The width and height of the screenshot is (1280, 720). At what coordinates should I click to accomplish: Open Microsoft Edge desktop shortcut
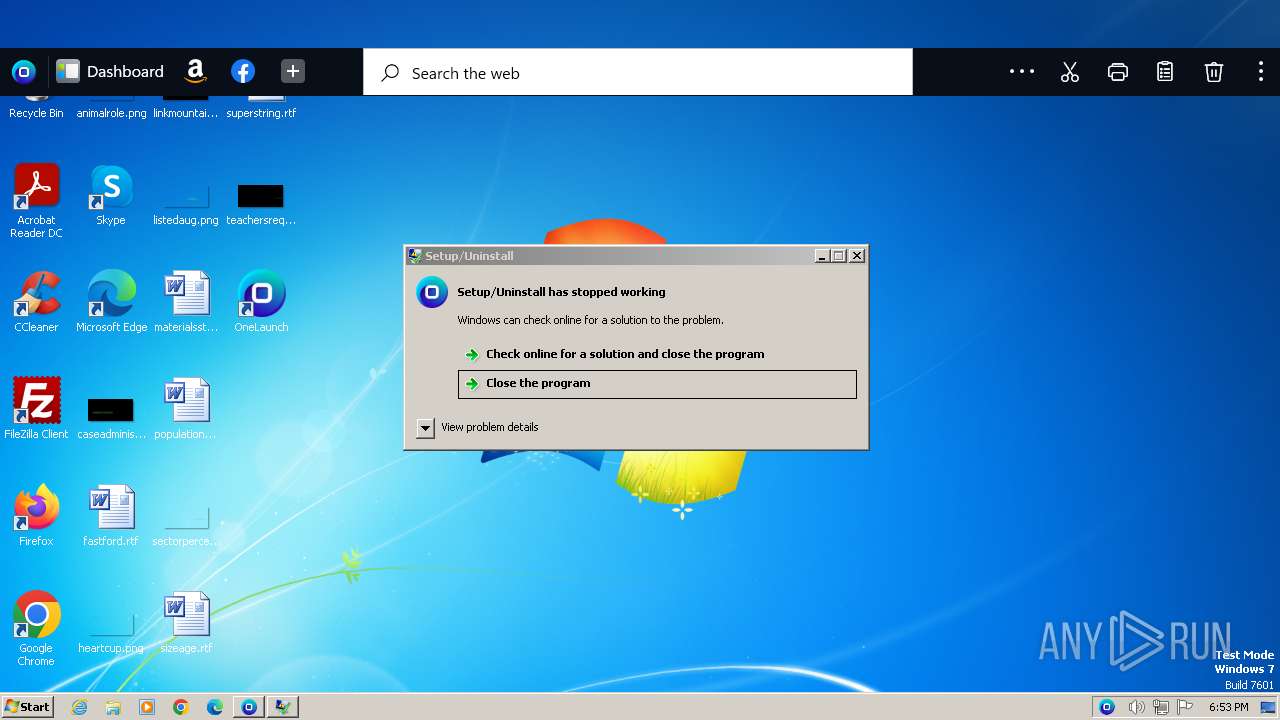click(x=111, y=301)
